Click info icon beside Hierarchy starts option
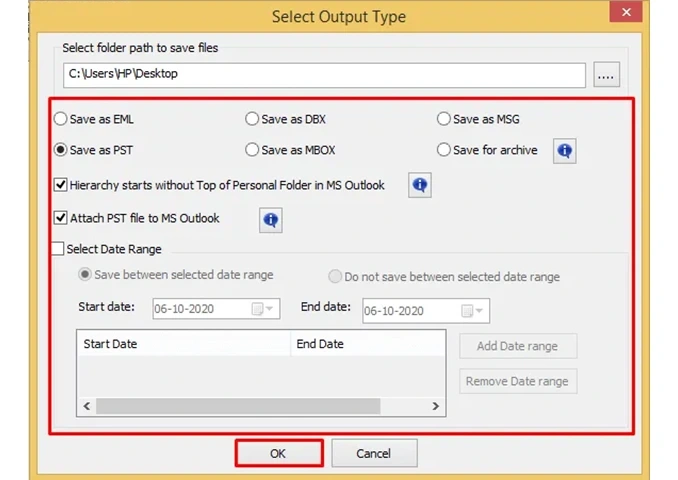678x480 pixels. coord(419,185)
